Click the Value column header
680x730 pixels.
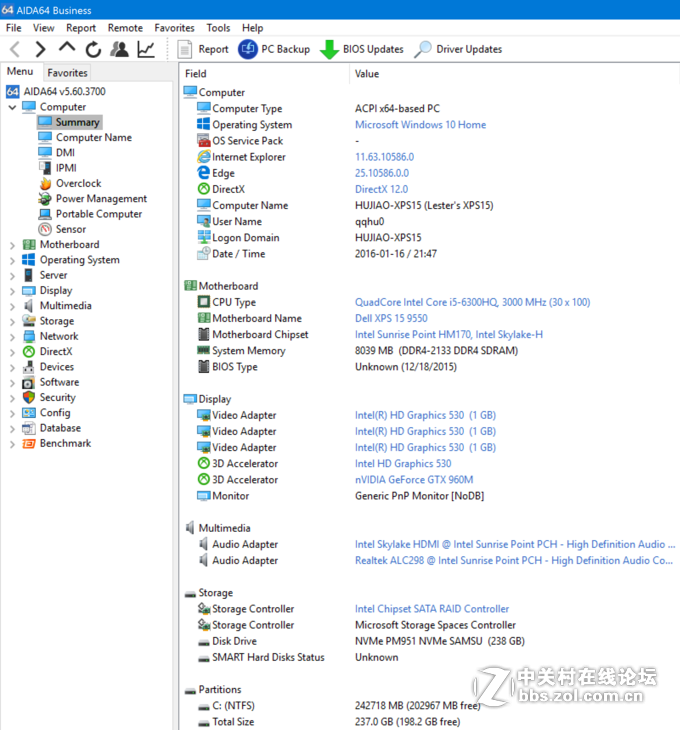coord(367,73)
